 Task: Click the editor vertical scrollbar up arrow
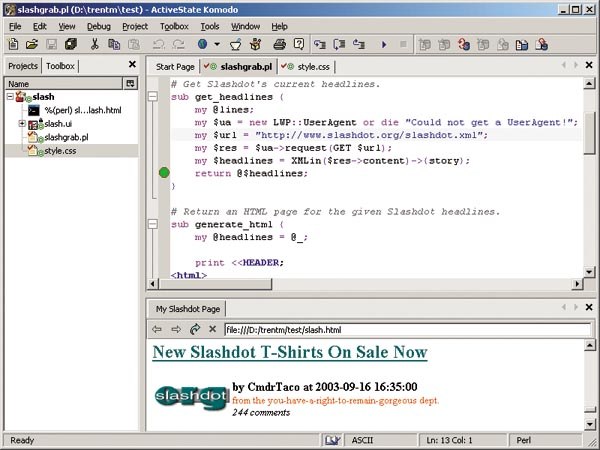tap(589, 83)
